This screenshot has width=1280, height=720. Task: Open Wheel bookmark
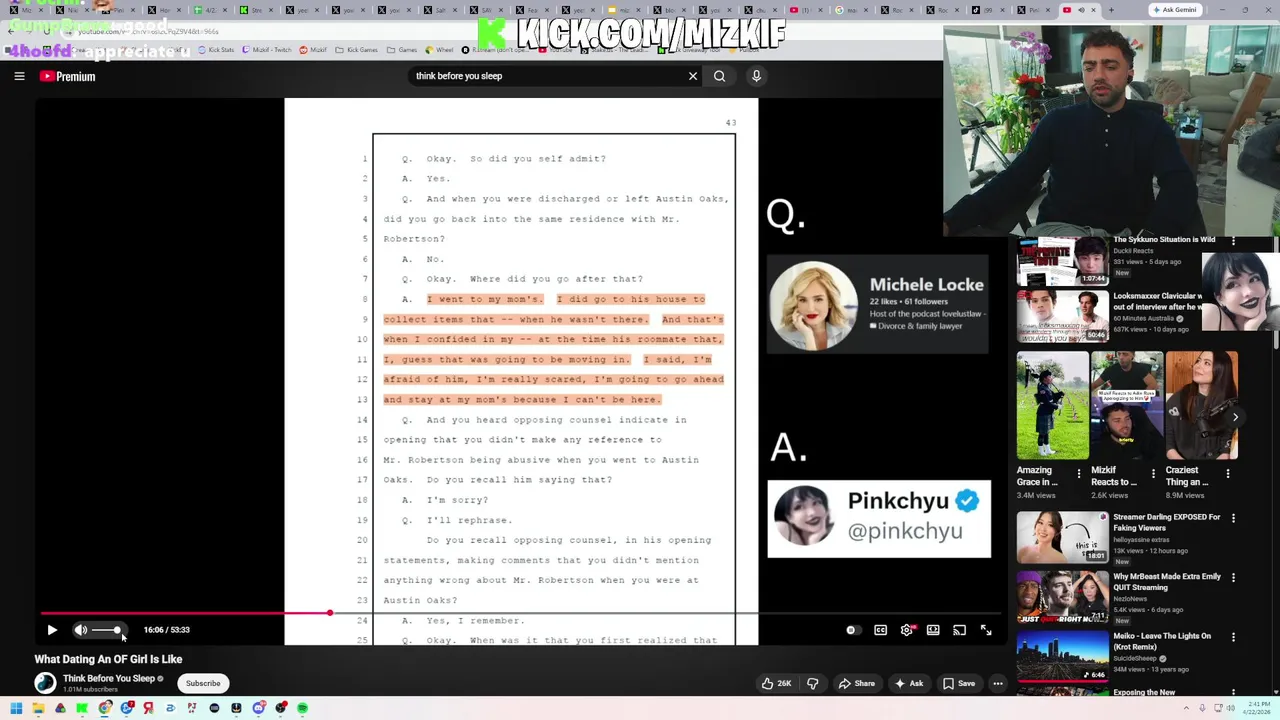click(440, 49)
